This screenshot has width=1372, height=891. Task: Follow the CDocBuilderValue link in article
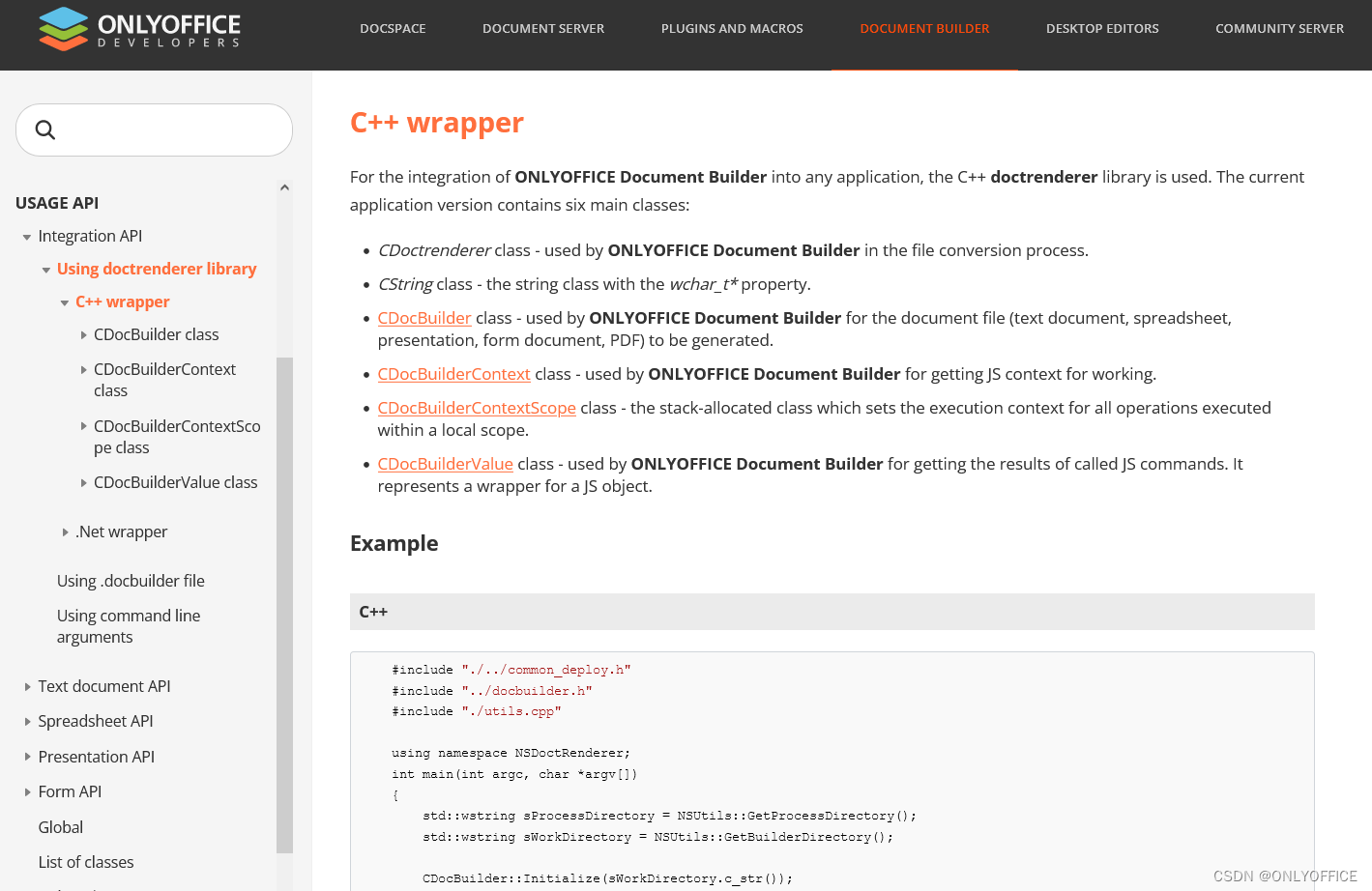click(446, 464)
